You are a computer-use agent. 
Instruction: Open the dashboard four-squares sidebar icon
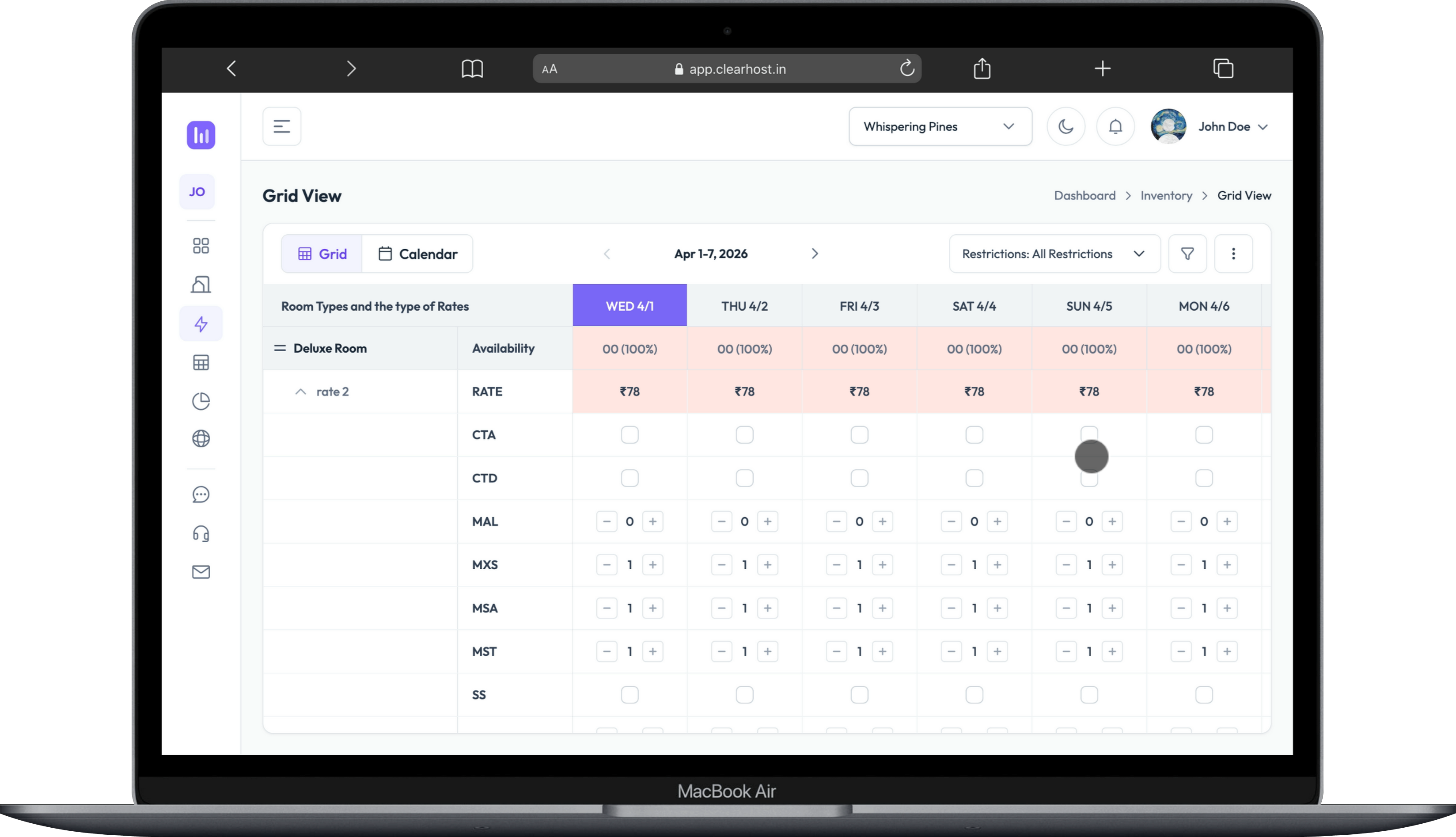pyautogui.click(x=201, y=246)
